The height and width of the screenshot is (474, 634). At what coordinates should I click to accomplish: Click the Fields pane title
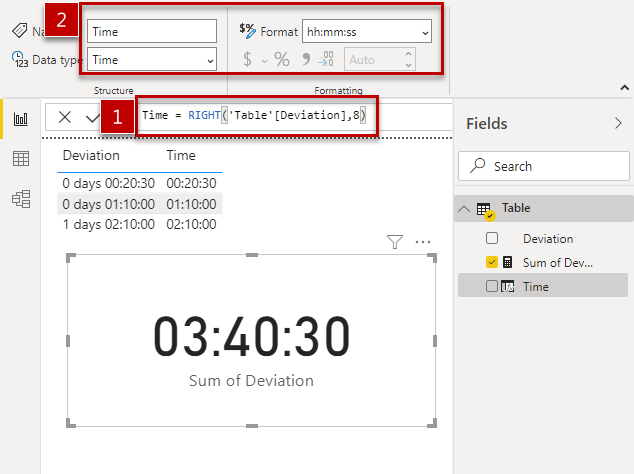point(486,124)
